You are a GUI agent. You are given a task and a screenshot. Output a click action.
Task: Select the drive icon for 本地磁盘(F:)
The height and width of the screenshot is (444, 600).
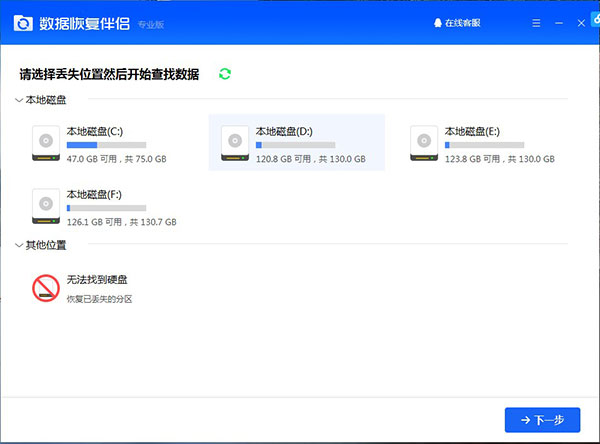point(46,206)
